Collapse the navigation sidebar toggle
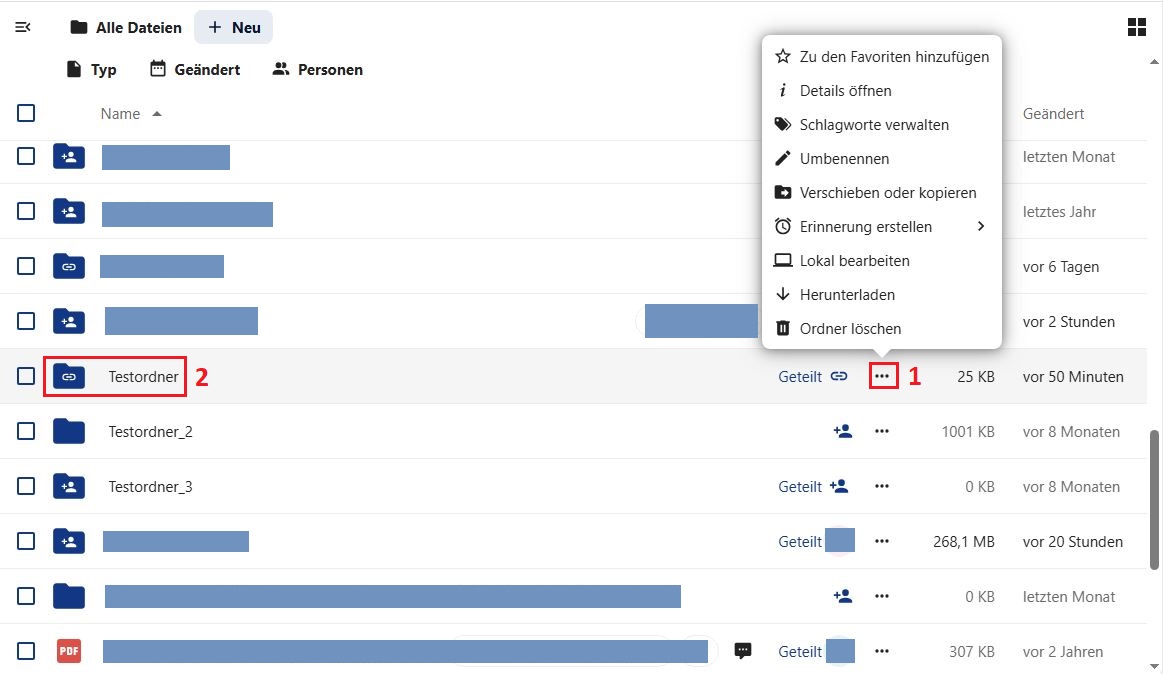This screenshot has height=674, width=1163. 23,27
